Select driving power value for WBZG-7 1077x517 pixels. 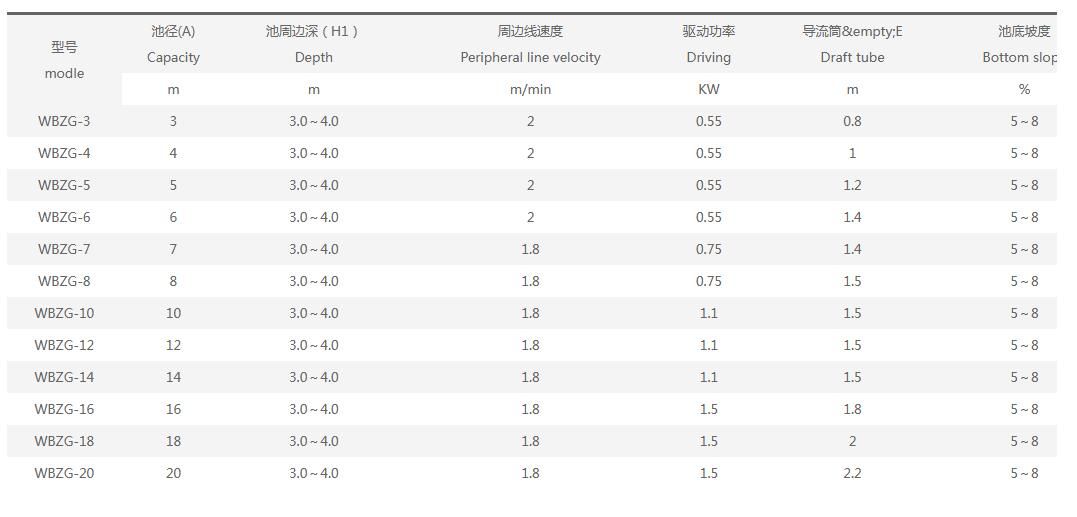click(x=708, y=249)
